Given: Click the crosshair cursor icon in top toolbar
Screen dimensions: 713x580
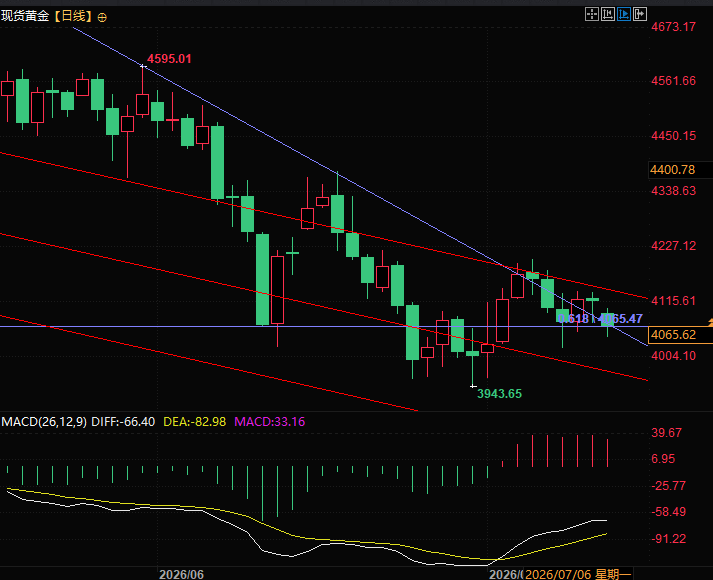Looking at the screenshot, I should click(592, 15).
